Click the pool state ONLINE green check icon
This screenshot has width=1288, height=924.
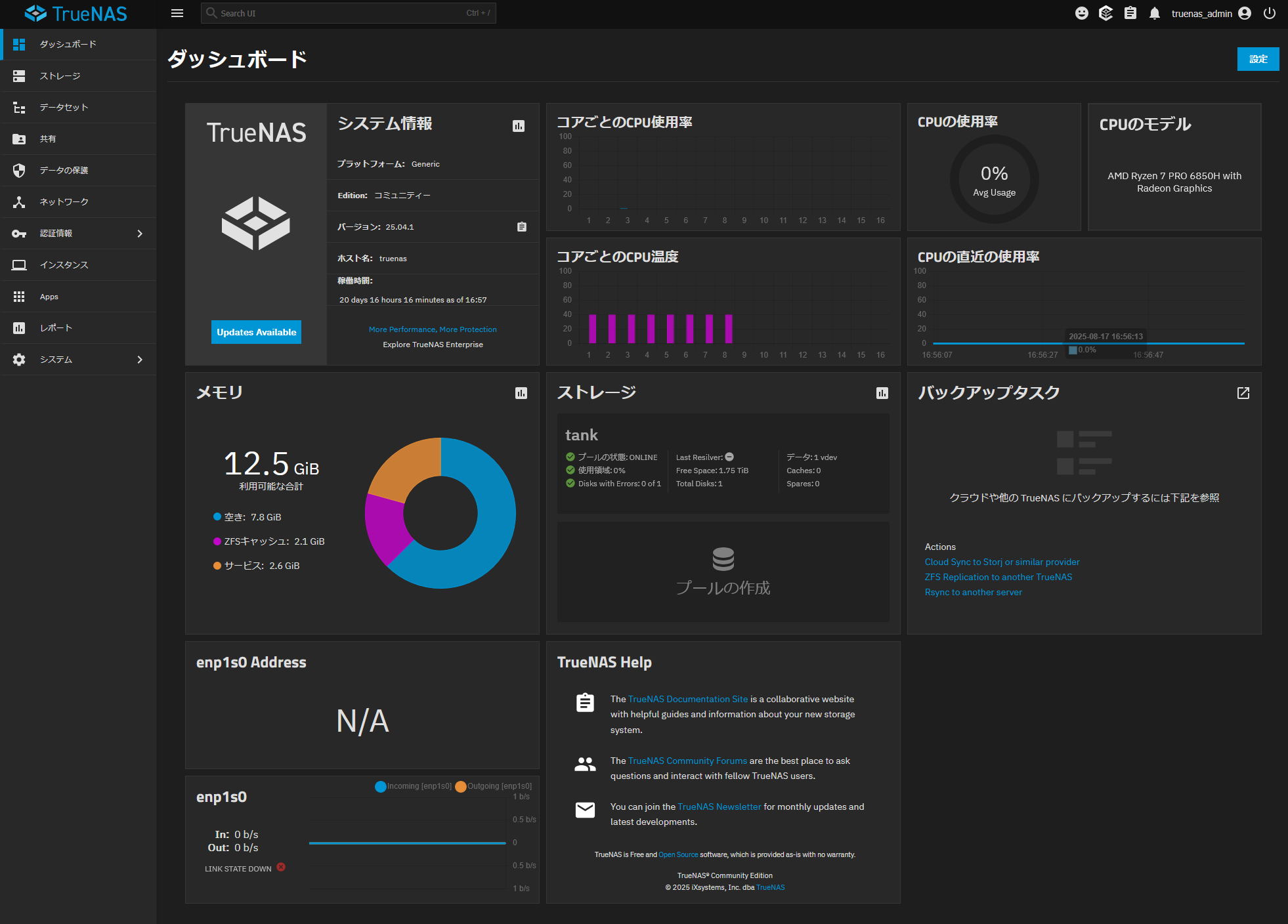pos(570,457)
